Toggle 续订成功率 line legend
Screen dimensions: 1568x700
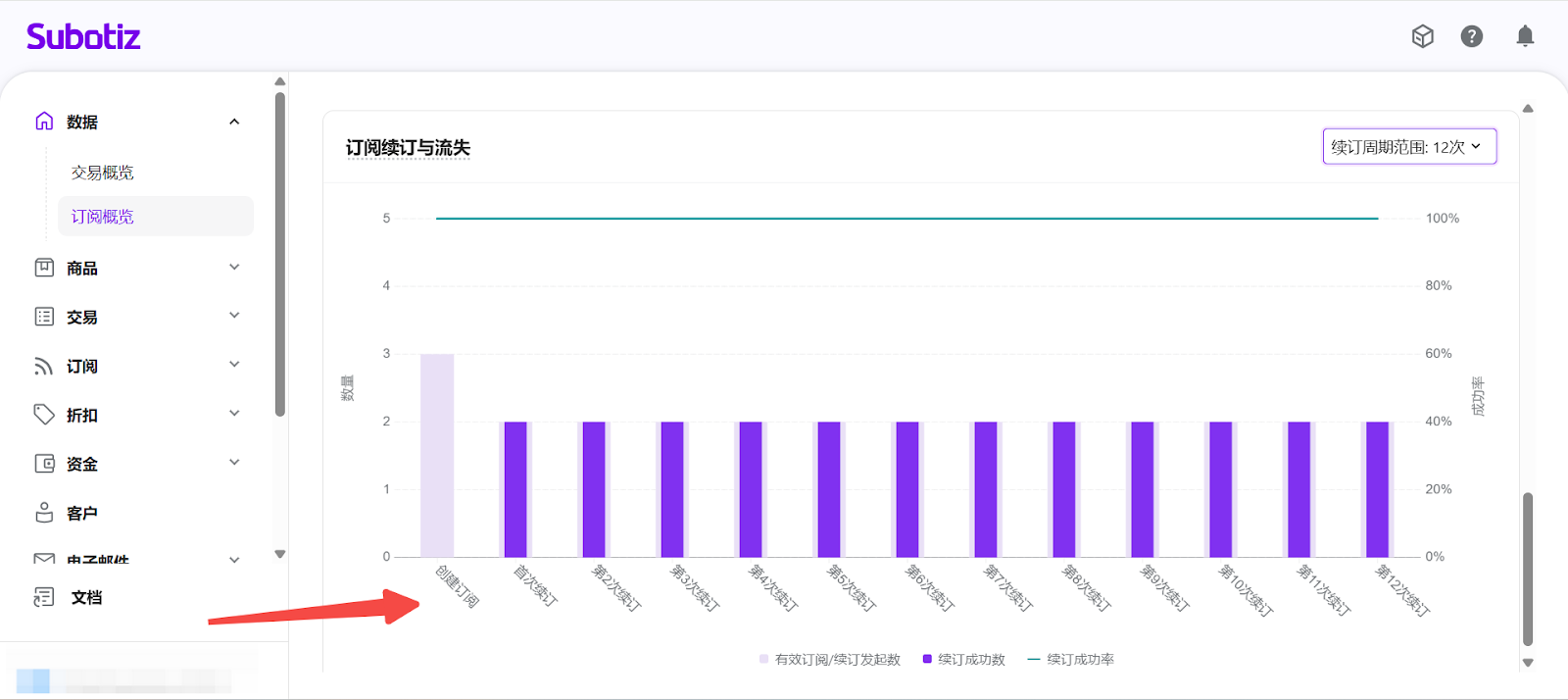click(1070, 660)
